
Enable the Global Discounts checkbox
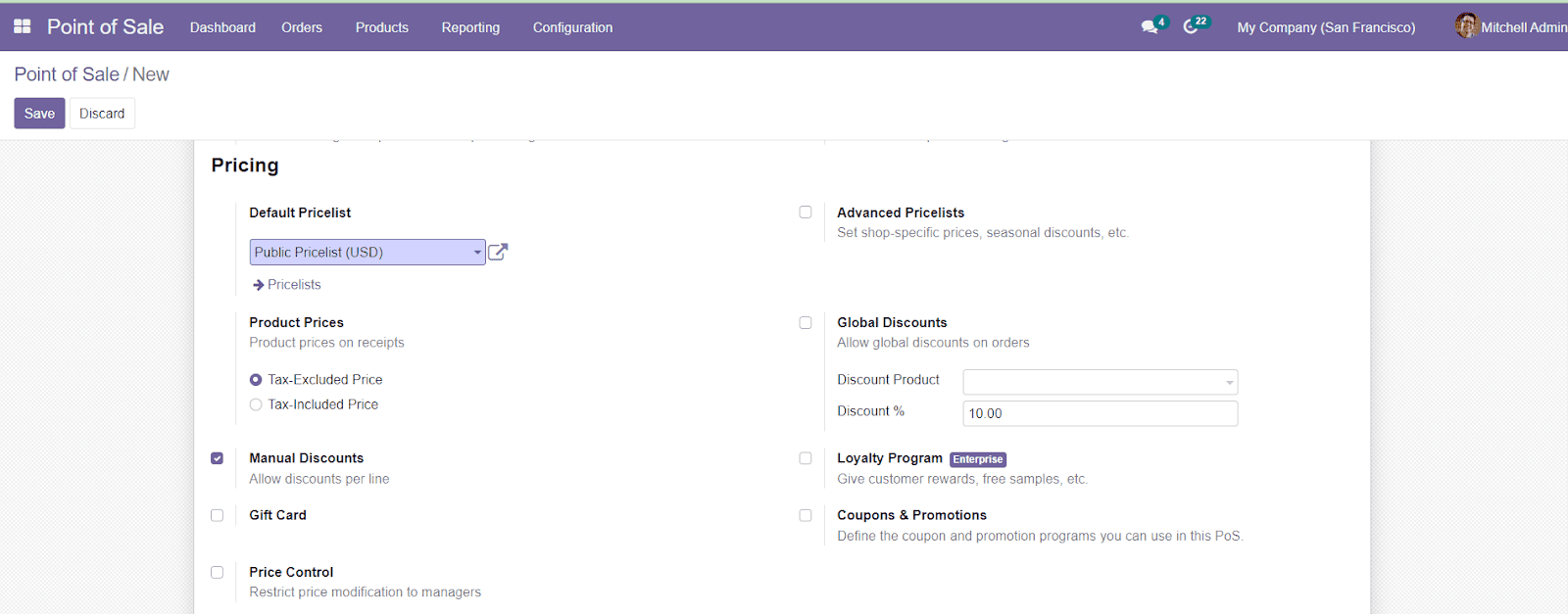[x=806, y=322]
